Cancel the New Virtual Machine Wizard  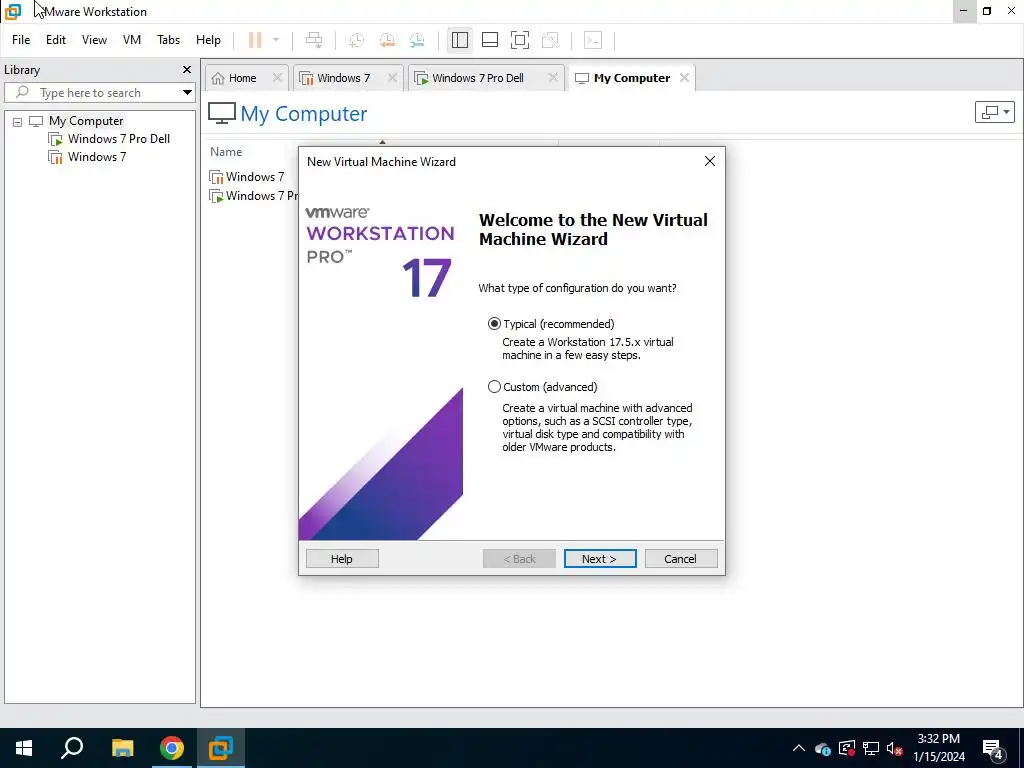click(680, 559)
